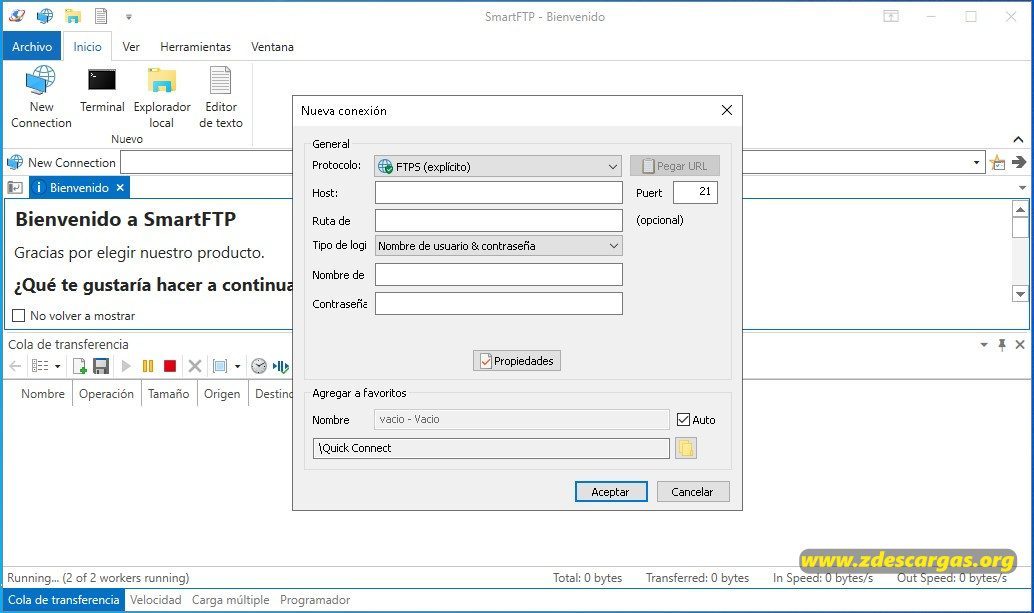Click the go arrow at address bar end
This screenshot has width=1034, height=613.
(1019, 162)
